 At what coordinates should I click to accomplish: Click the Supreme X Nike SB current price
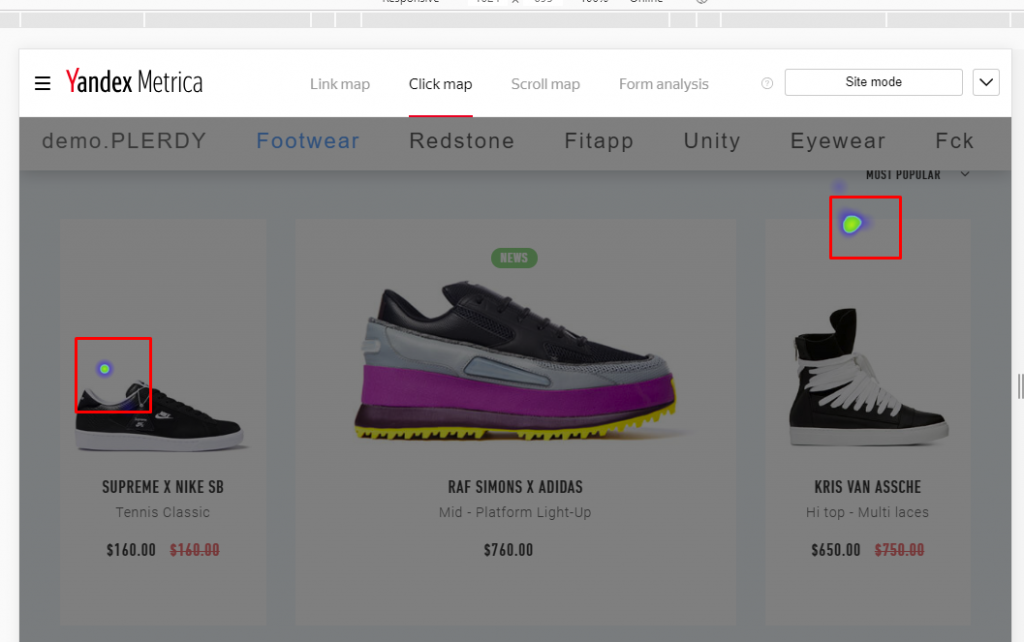(x=131, y=551)
